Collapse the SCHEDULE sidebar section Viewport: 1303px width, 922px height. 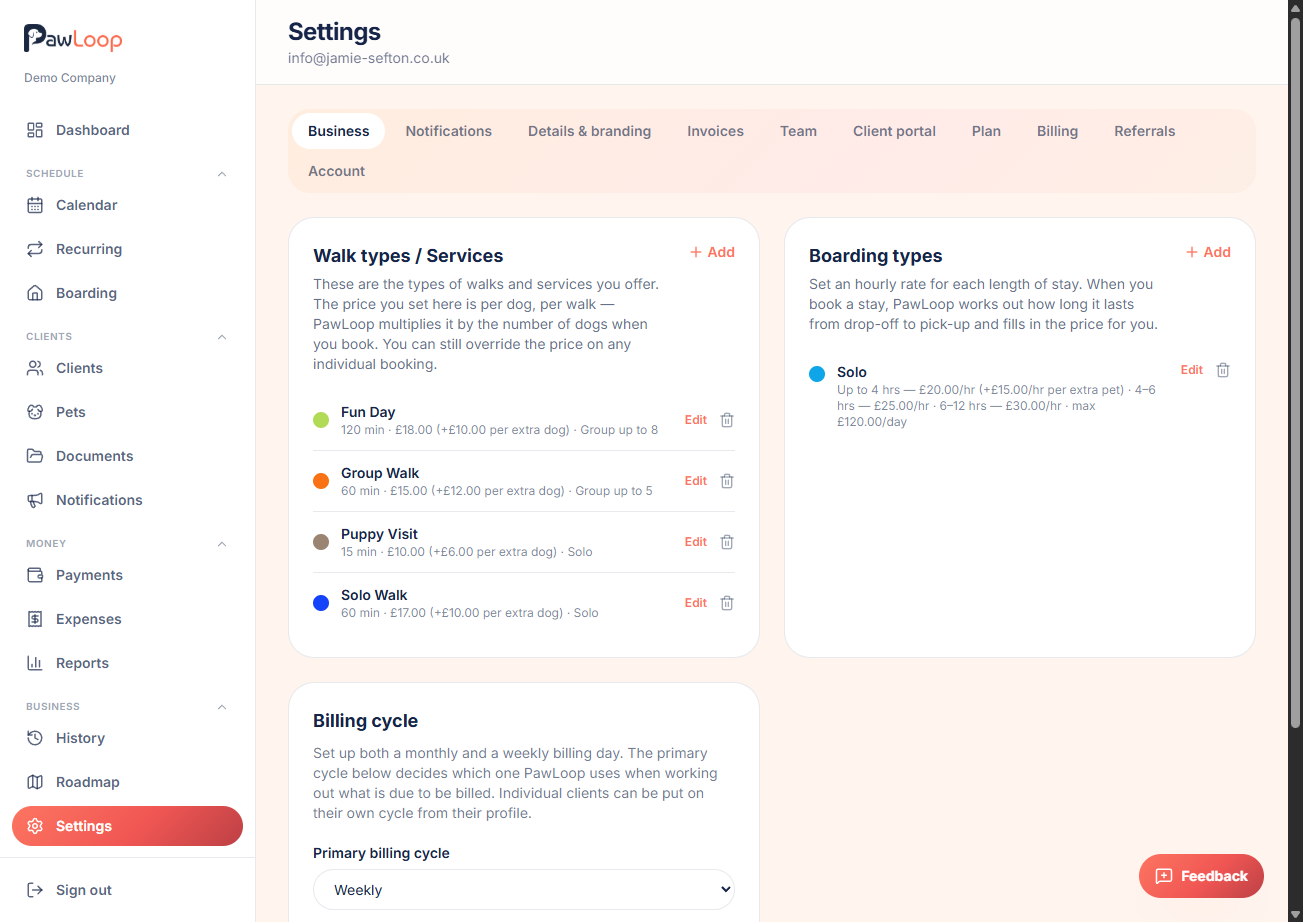(x=222, y=174)
